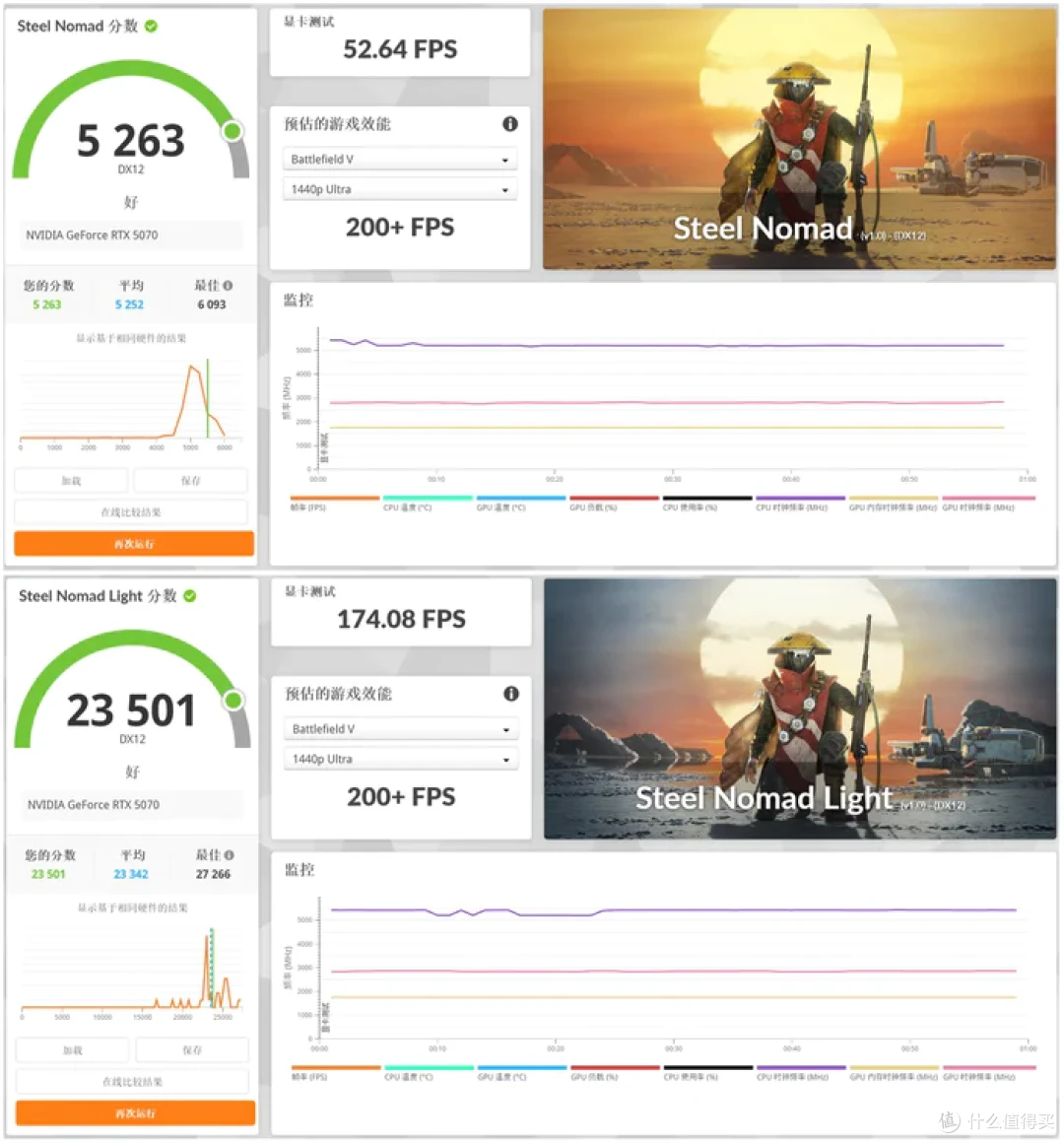Toggle CPU 温度 legend in Steel Nomad monitoring chart

click(428, 503)
